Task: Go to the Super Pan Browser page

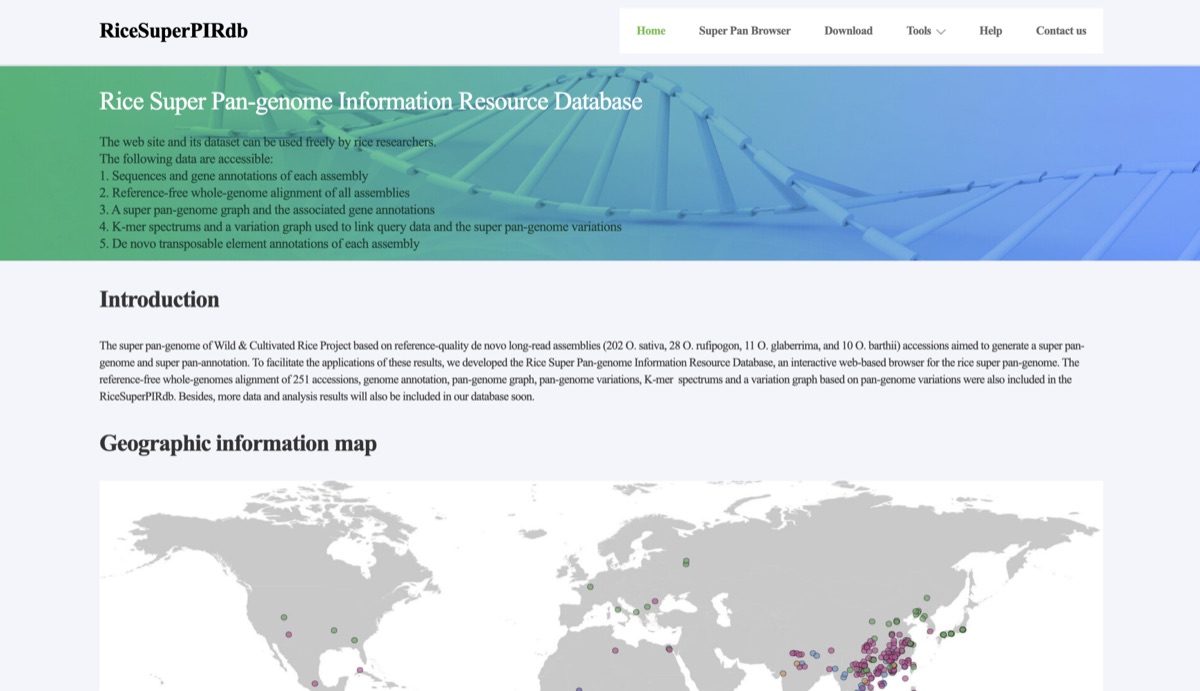Action: [744, 31]
